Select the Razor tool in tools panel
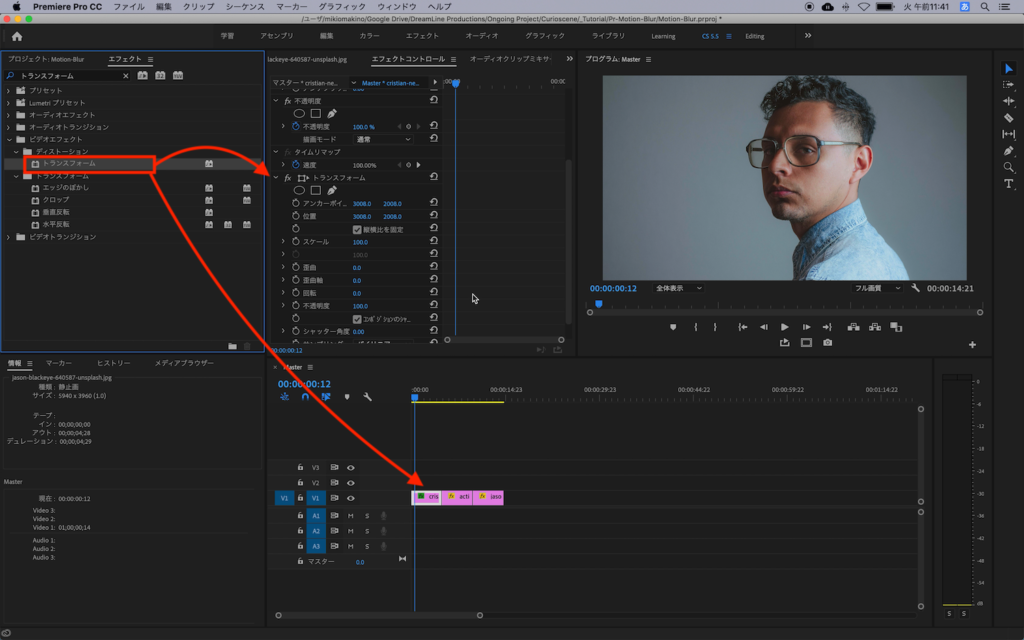The width and height of the screenshot is (1024, 640). 1008,117
